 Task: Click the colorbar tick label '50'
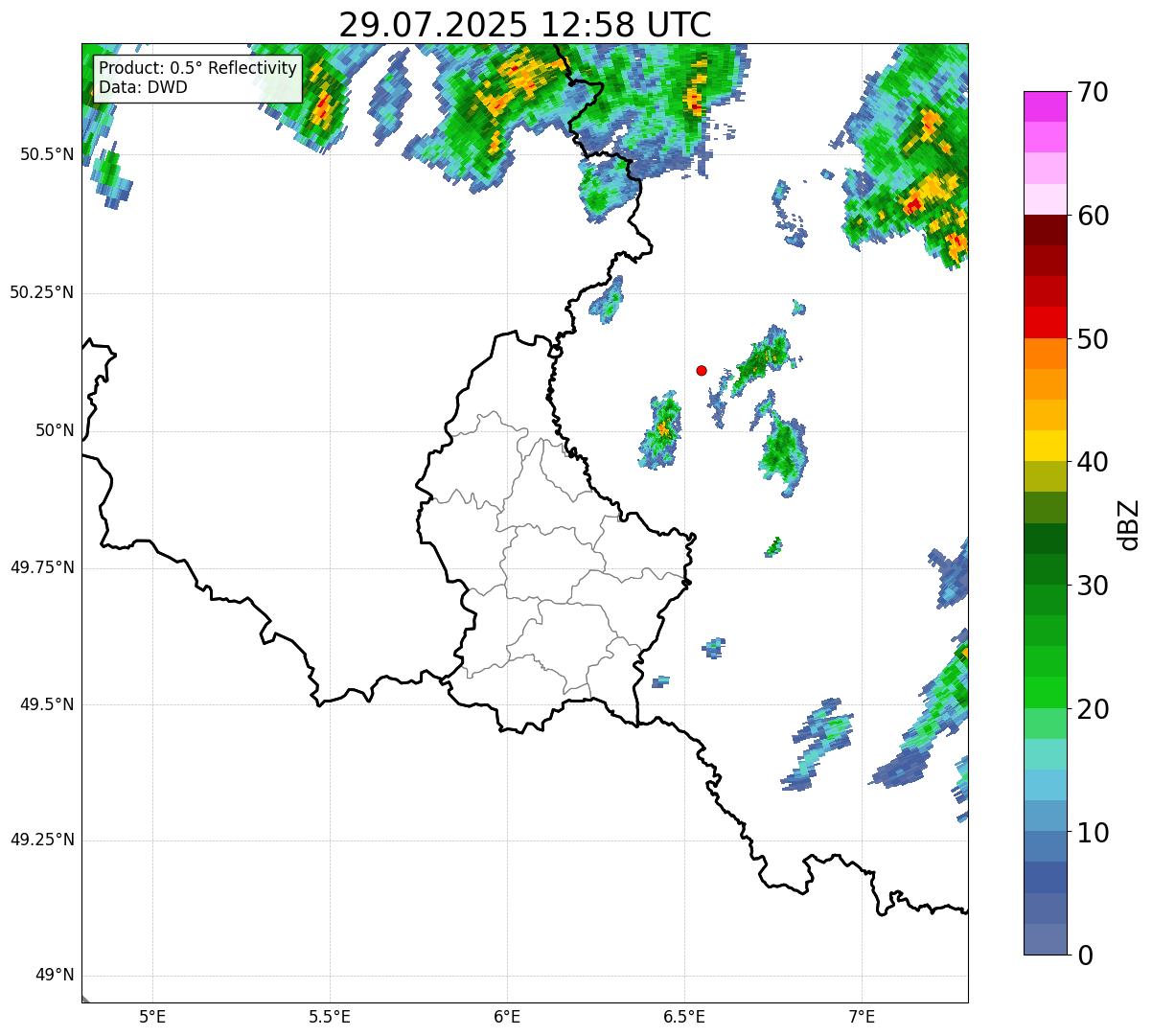[1093, 339]
